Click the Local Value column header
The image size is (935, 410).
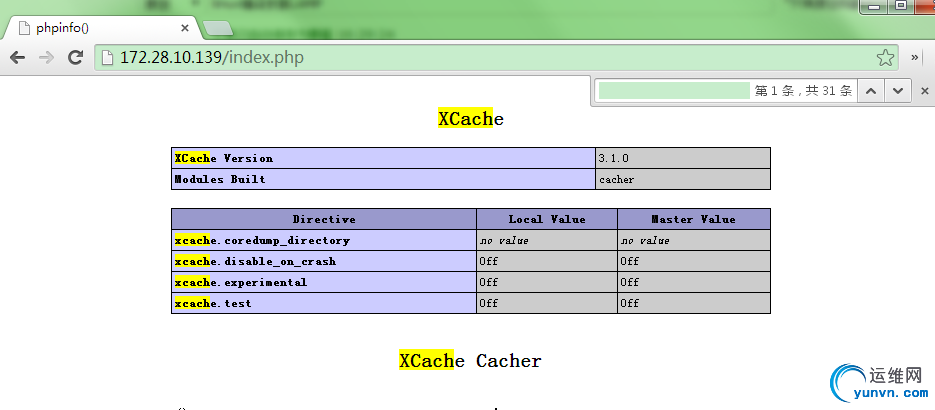click(x=547, y=219)
